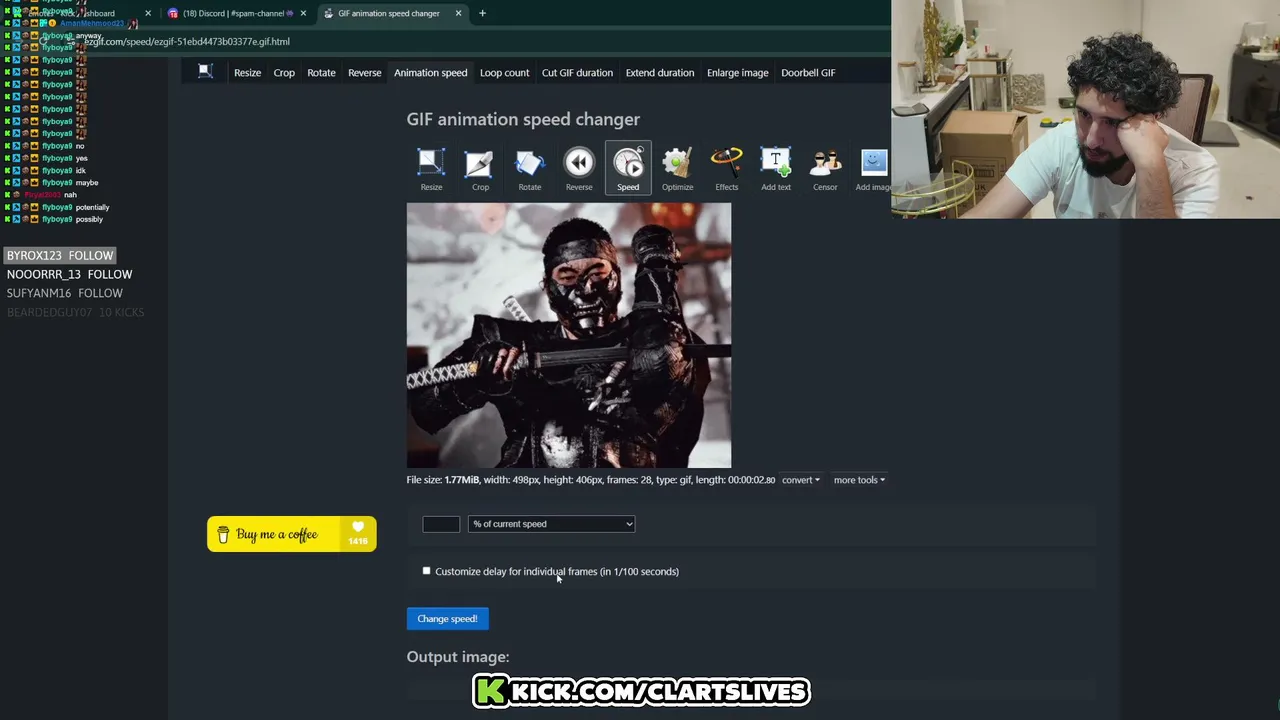The height and width of the screenshot is (720, 1280).
Task: Open Cut GIF duration menu item
Action: pyautogui.click(x=577, y=72)
